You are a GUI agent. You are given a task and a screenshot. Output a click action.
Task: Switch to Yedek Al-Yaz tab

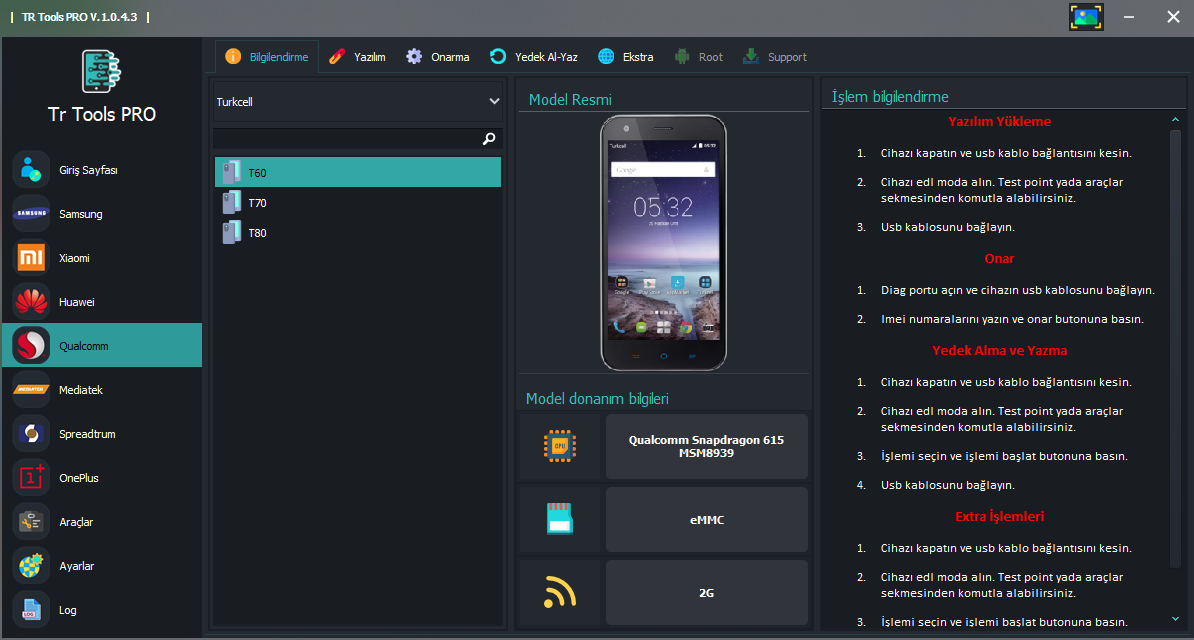click(534, 57)
